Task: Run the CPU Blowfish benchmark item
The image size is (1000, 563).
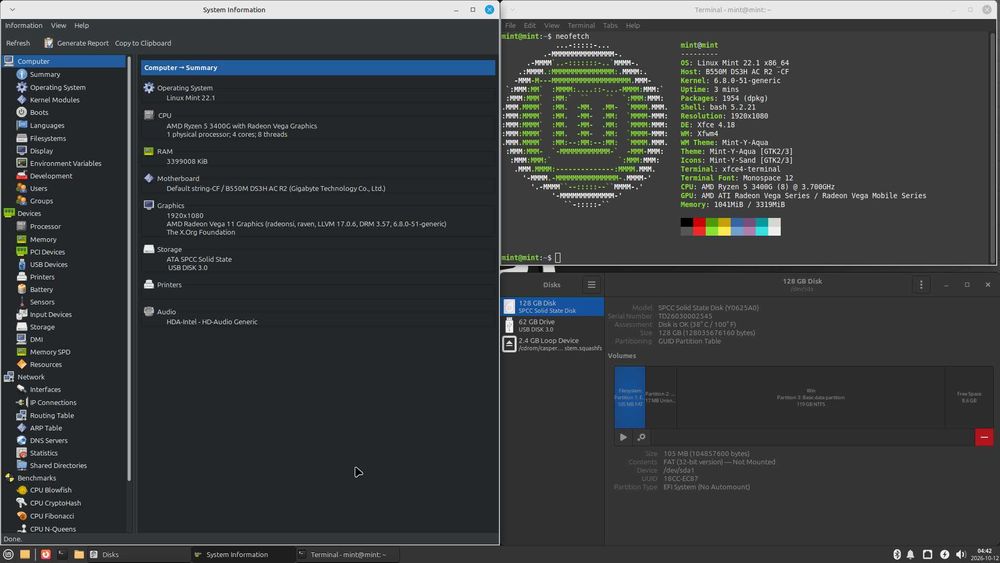Action: click(x=50, y=490)
